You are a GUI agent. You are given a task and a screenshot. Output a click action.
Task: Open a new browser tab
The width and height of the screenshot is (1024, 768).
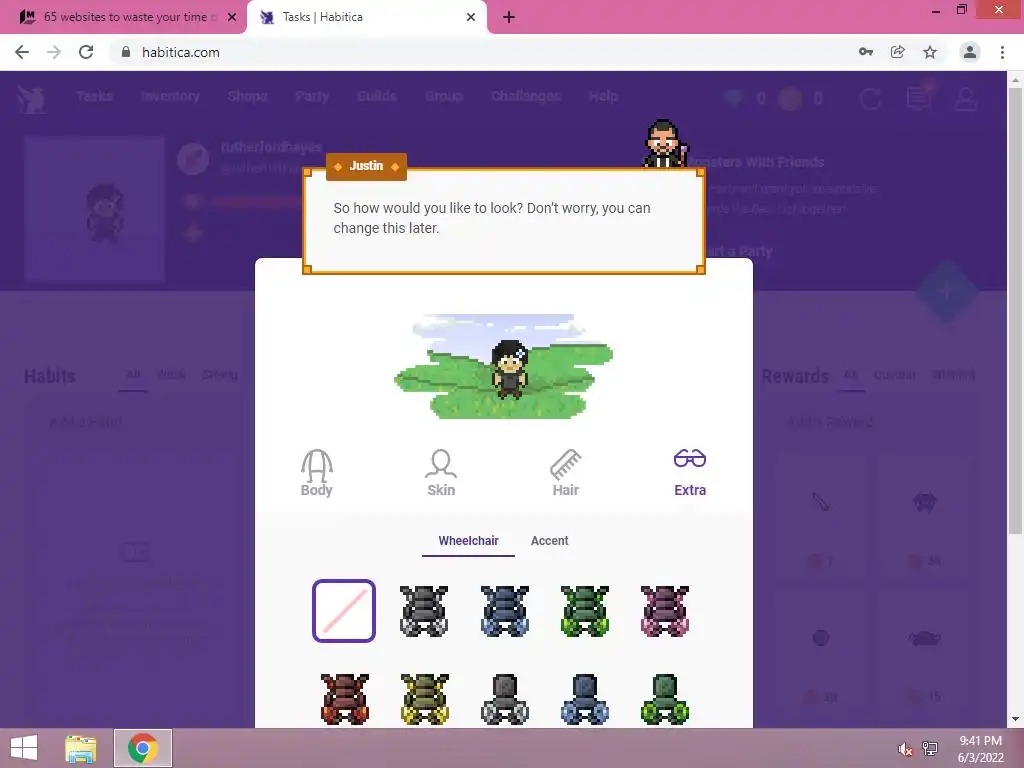pyautogui.click(x=508, y=17)
